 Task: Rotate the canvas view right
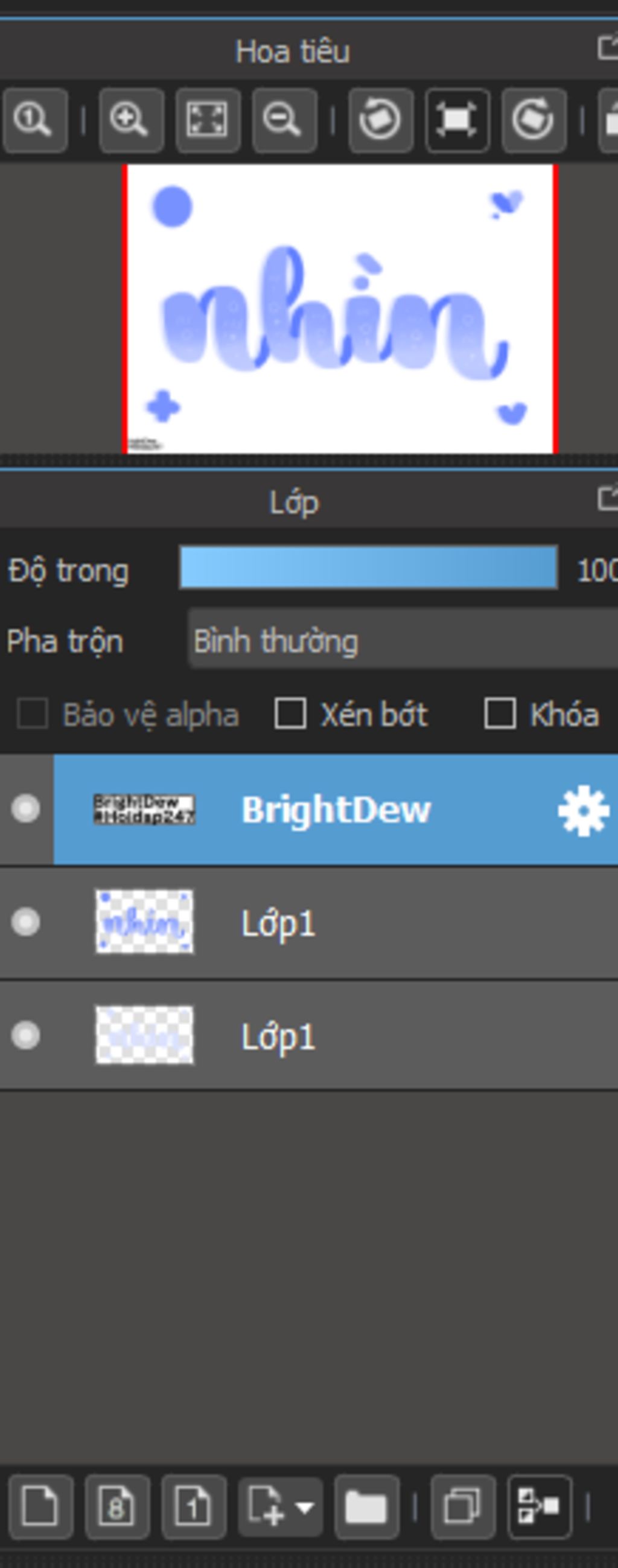click(534, 120)
